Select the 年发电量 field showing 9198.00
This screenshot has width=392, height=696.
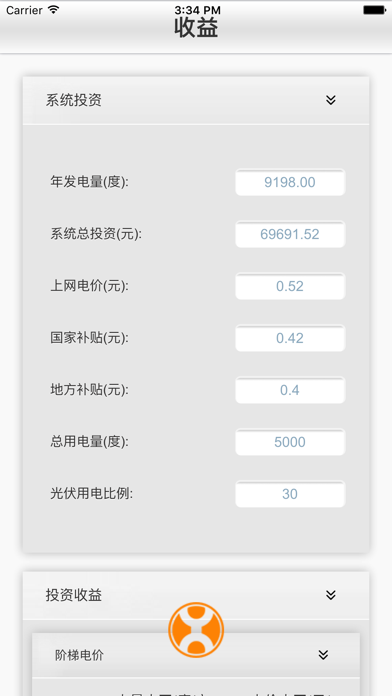click(290, 182)
